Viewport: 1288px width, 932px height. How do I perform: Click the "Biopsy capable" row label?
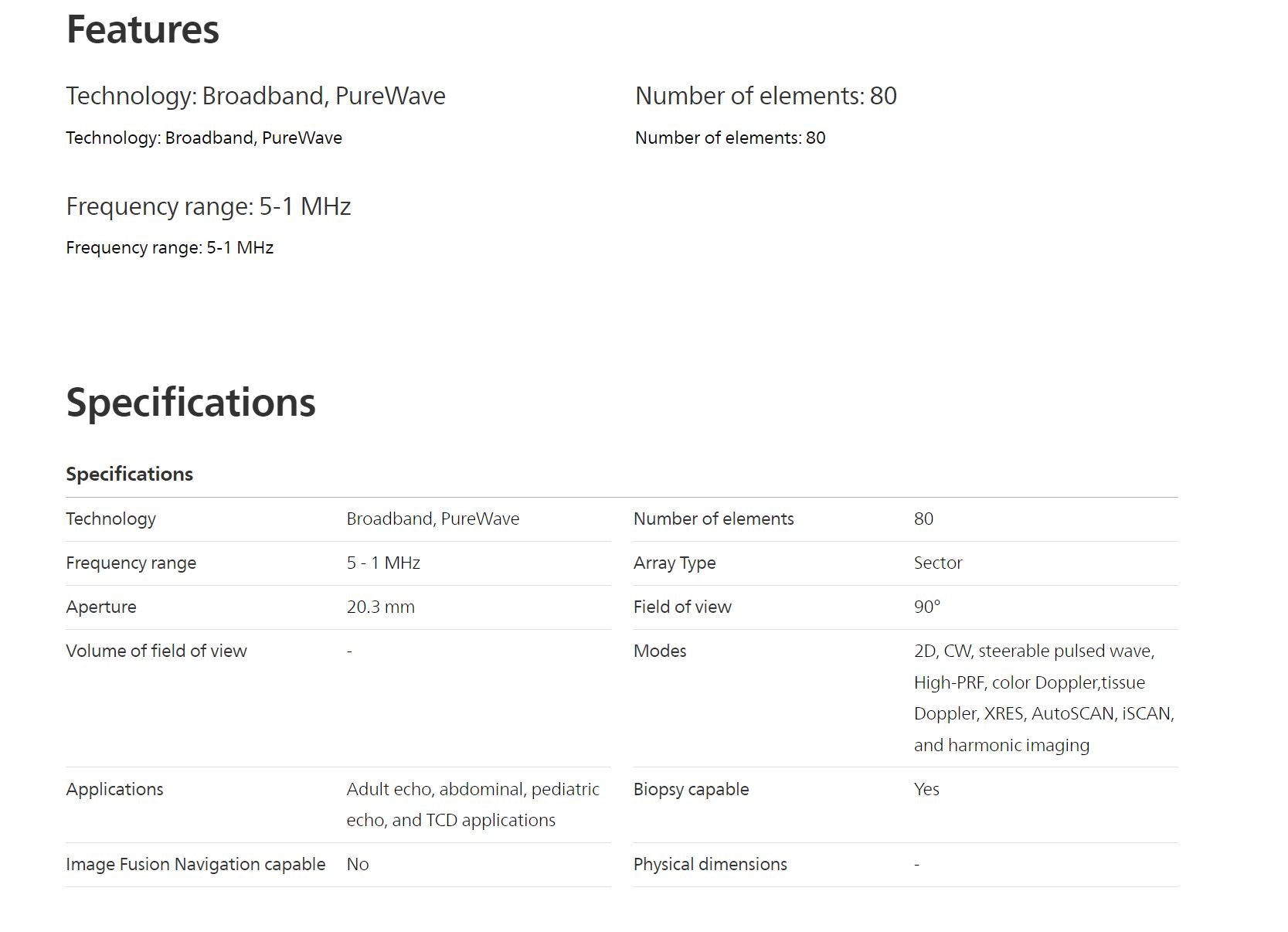click(x=691, y=789)
